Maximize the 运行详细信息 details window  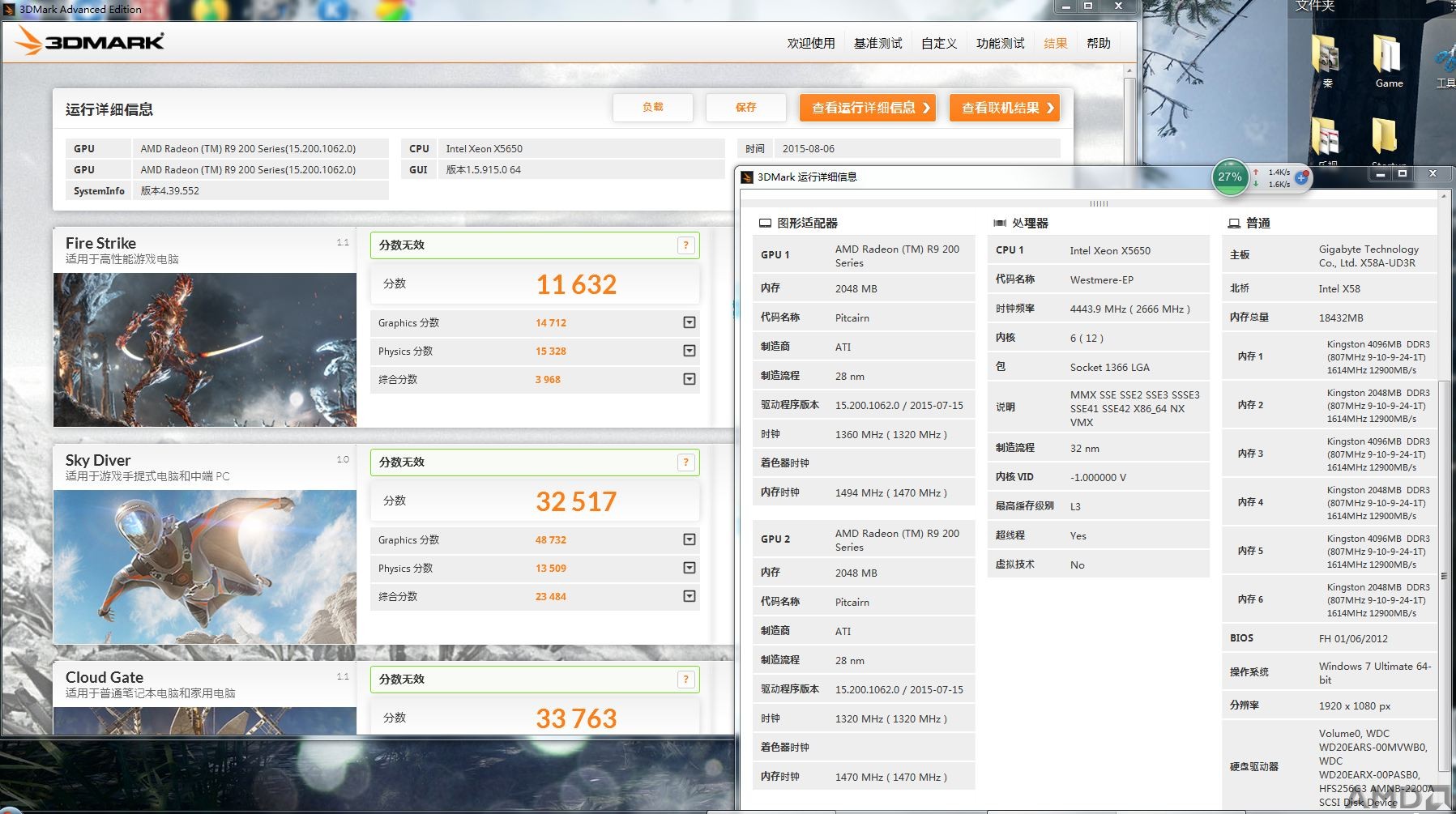[1402, 173]
